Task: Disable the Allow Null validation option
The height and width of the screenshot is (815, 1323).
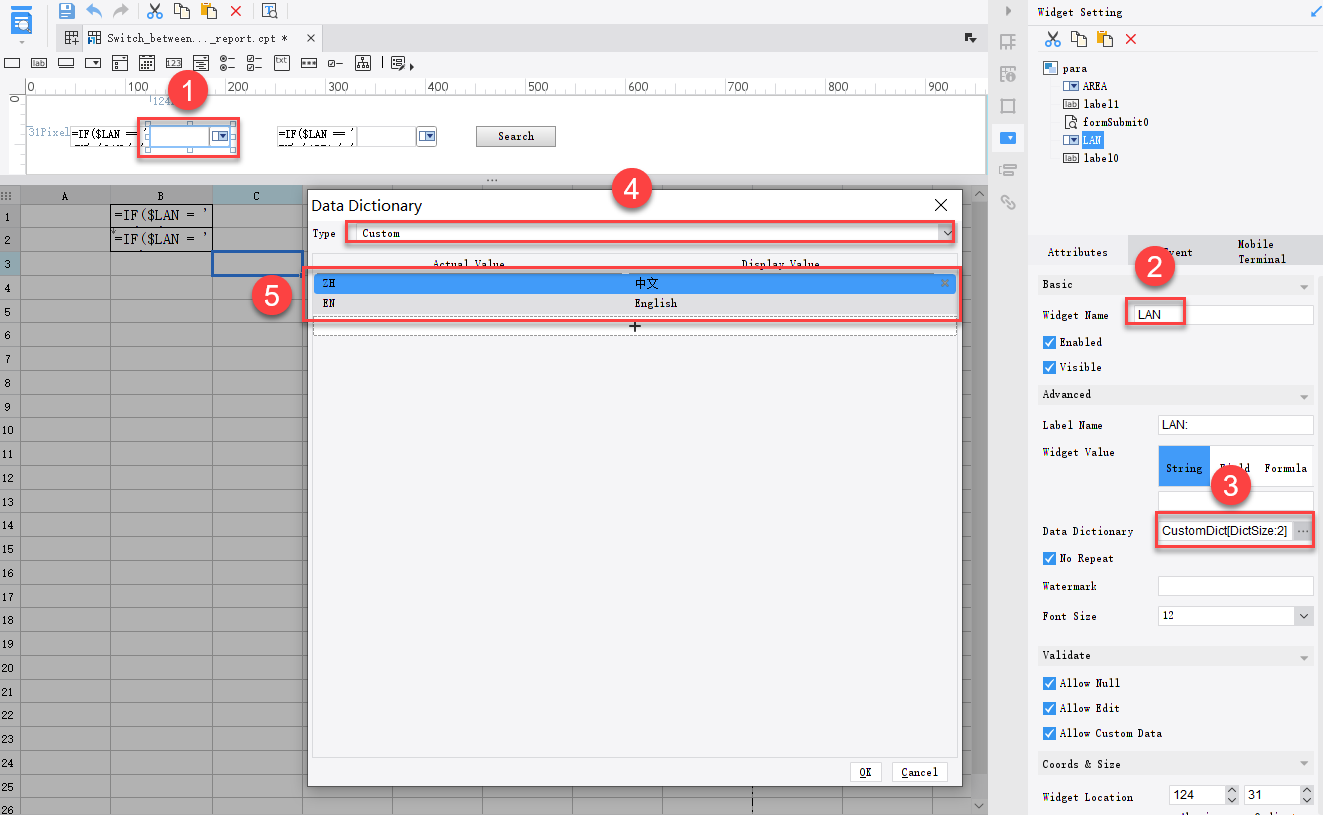Action: 1049,683
